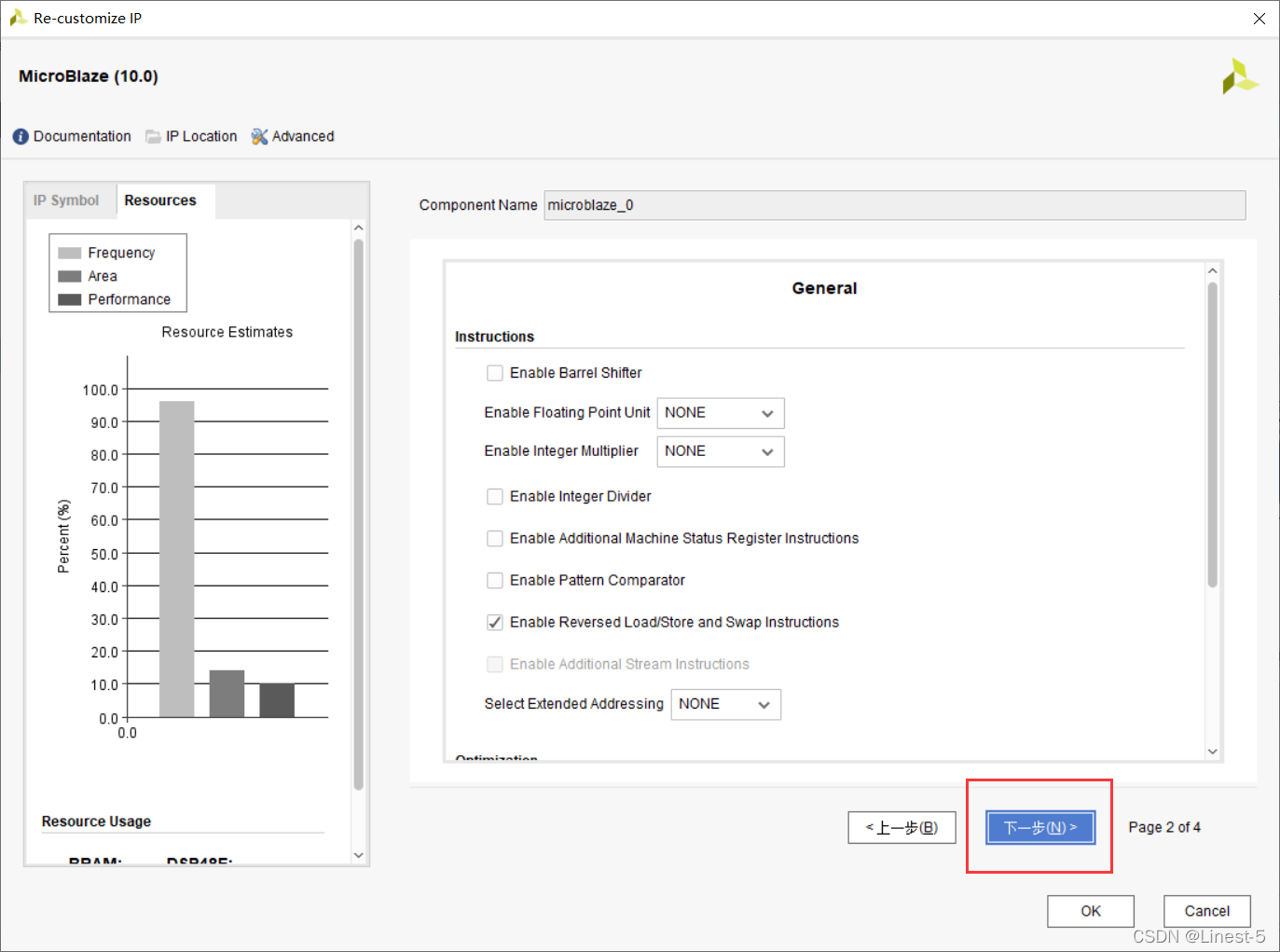Switch to the IP Symbol tab
The width and height of the screenshot is (1280, 952).
(x=66, y=200)
